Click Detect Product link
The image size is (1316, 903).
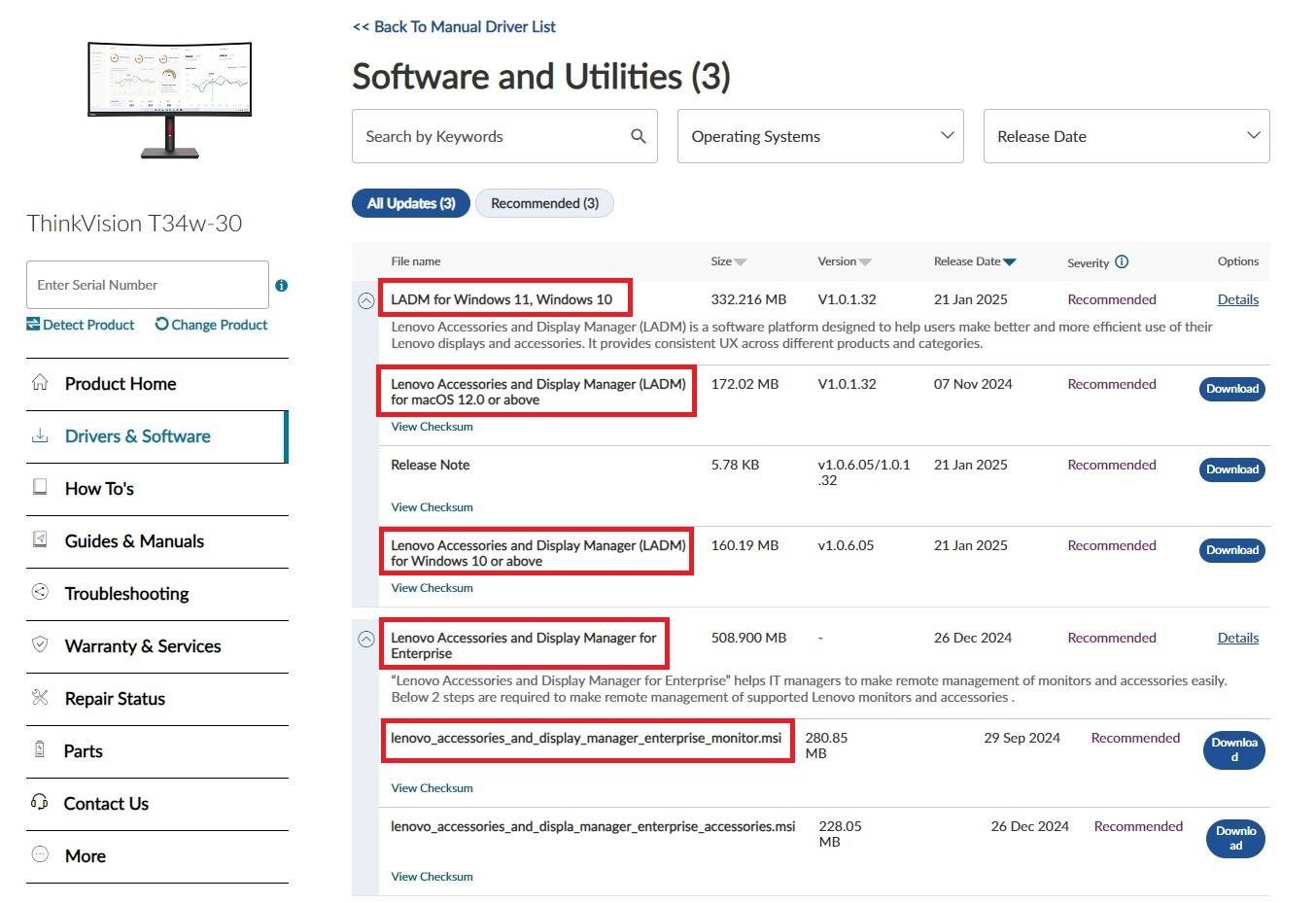point(88,325)
